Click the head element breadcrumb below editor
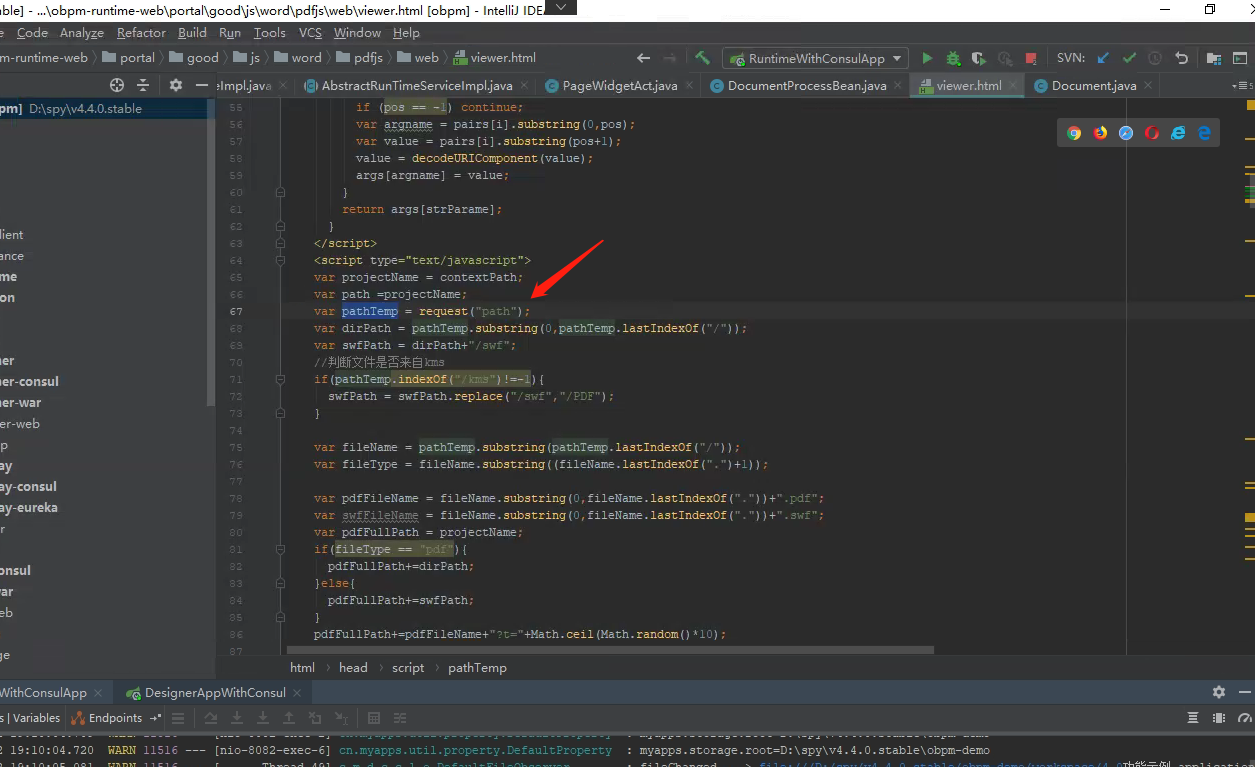Viewport: 1255px width, 767px height. [x=353, y=667]
